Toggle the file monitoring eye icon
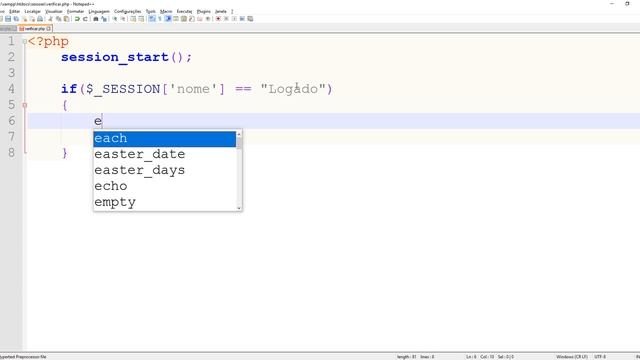Screen dimensions: 640x360 (x=208, y=19)
